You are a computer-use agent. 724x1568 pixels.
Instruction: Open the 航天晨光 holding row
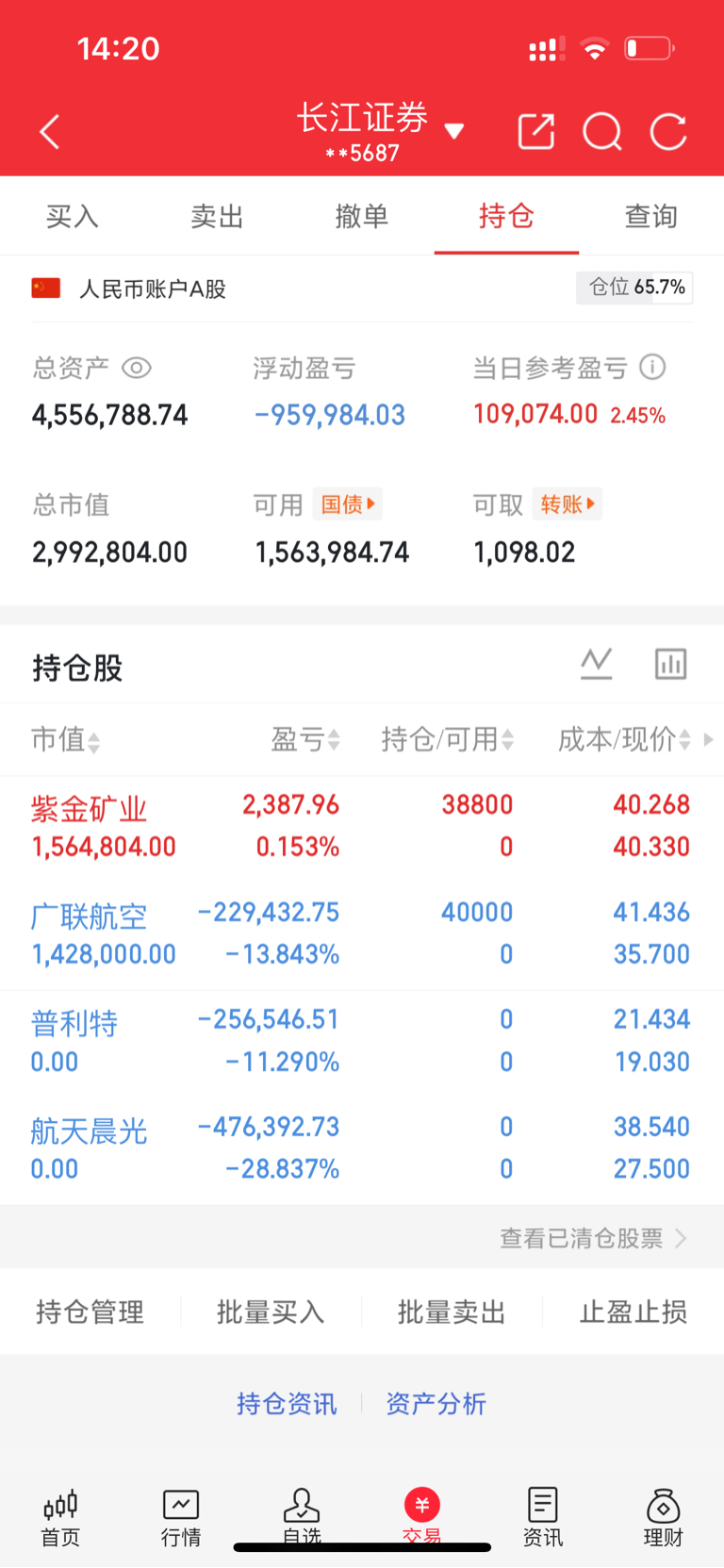click(x=362, y=1148)
